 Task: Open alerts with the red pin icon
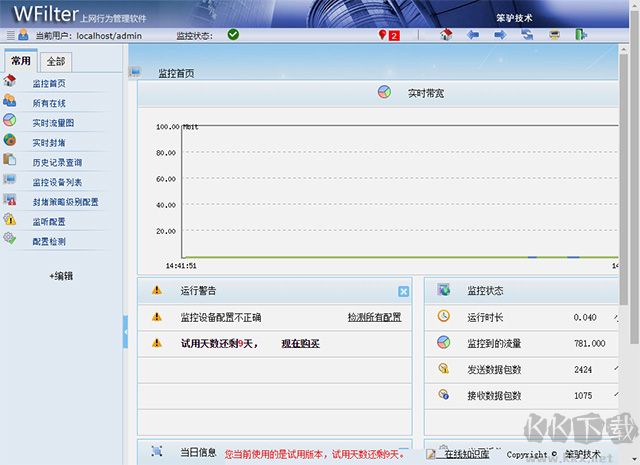click(x=382, y=35)
